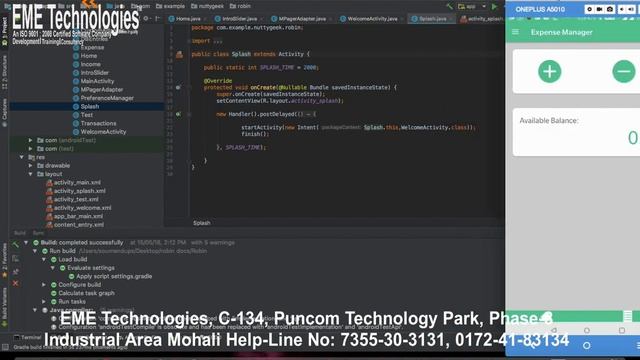Click the settings gear in the ONEPLUS mirror toolbar

589,9
